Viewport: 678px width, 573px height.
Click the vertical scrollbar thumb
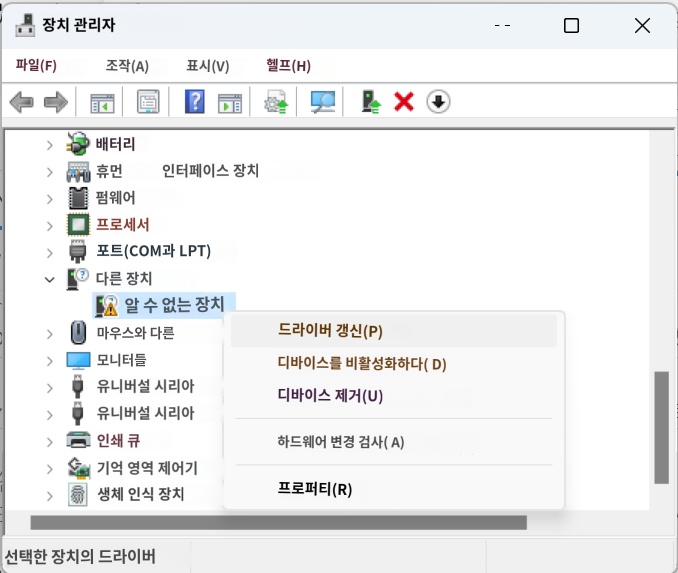(x=662, y=427)
